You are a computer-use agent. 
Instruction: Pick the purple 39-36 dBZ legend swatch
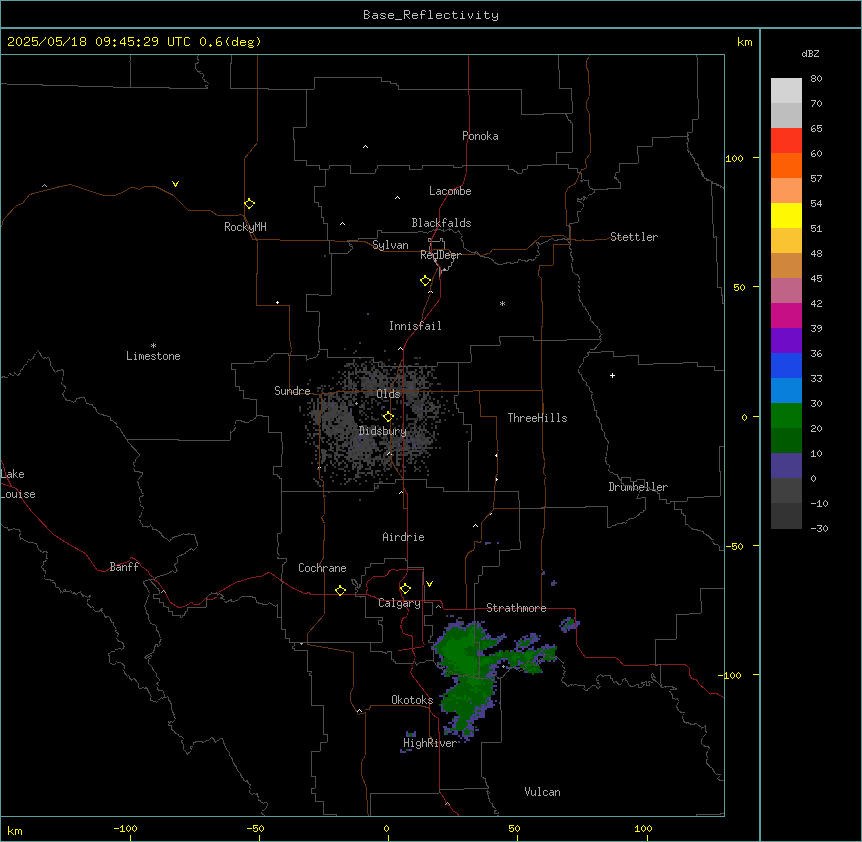(786, 341)
